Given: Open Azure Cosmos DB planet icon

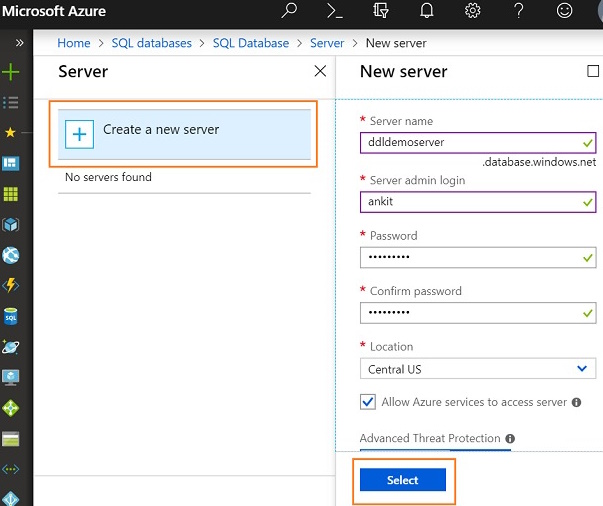Looking at the screenshot, I should [x=10, y=347].
